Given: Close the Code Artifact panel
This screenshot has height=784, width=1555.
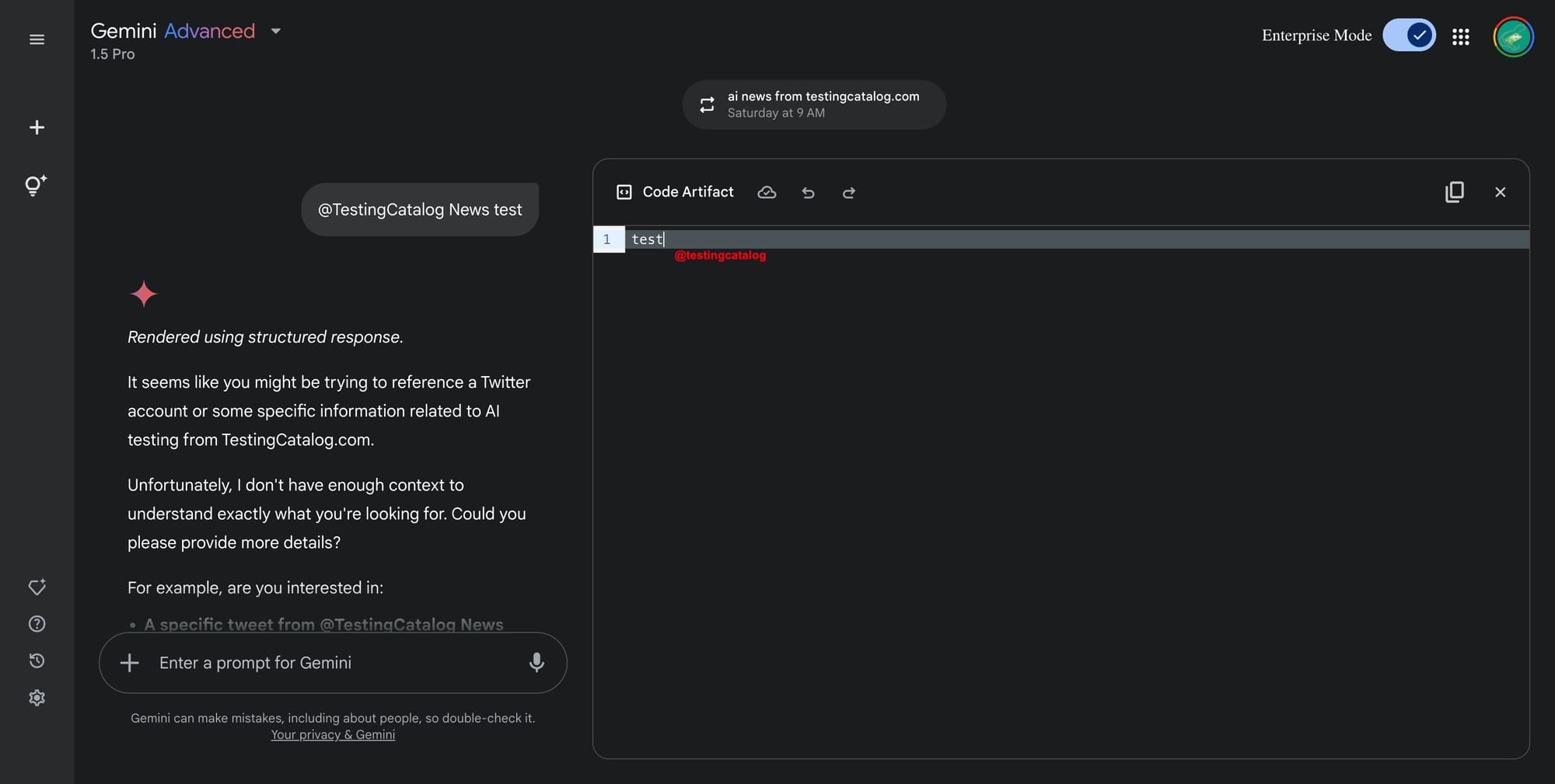Looking at the screenshot, I should [1501, 192].
